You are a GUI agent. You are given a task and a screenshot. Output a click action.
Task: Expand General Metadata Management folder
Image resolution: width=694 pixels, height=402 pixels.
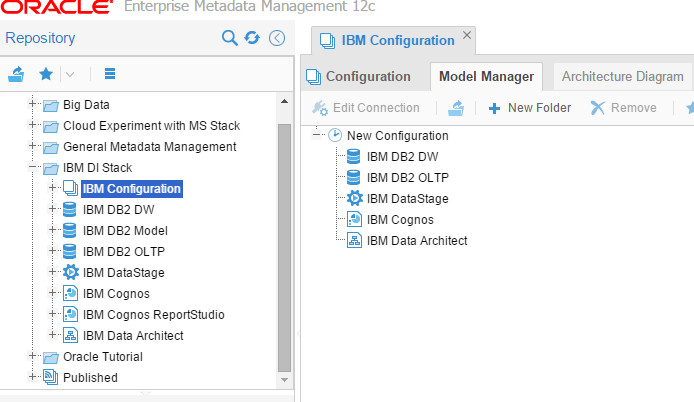(x=32, y=146)
